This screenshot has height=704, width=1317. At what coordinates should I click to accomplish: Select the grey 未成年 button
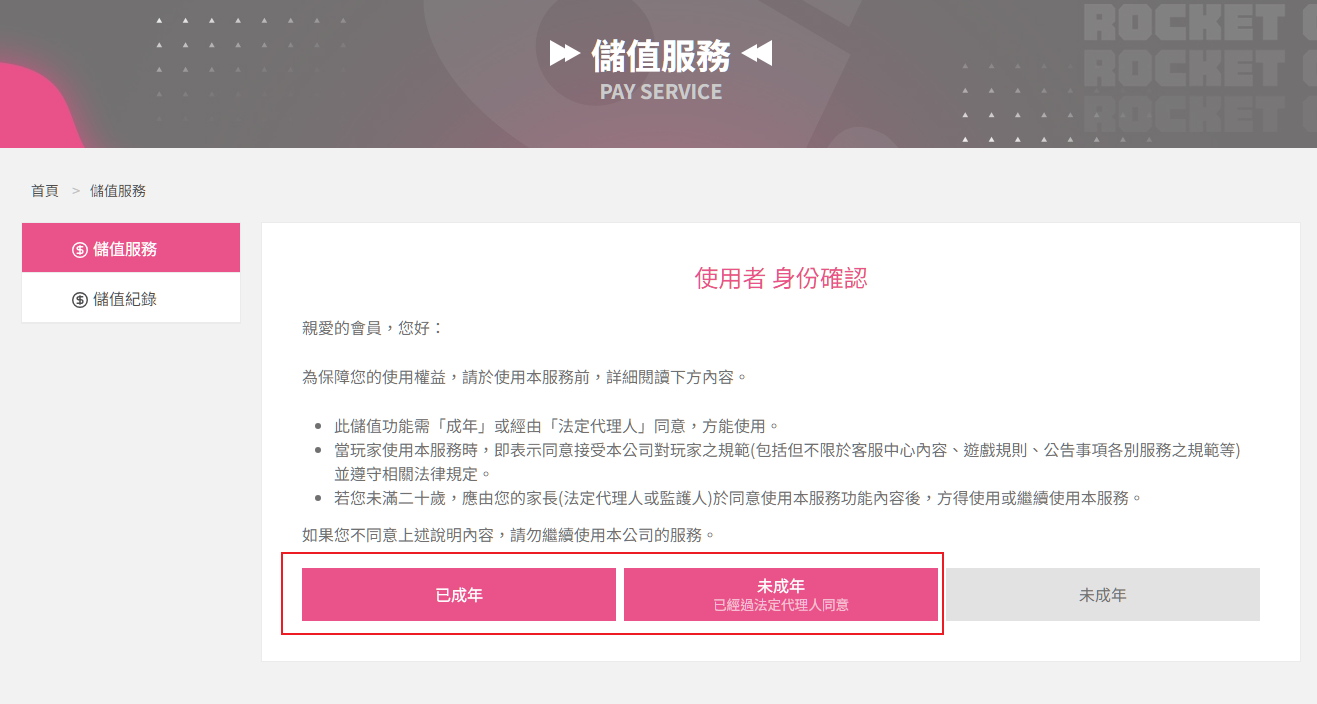(1103, 595)
